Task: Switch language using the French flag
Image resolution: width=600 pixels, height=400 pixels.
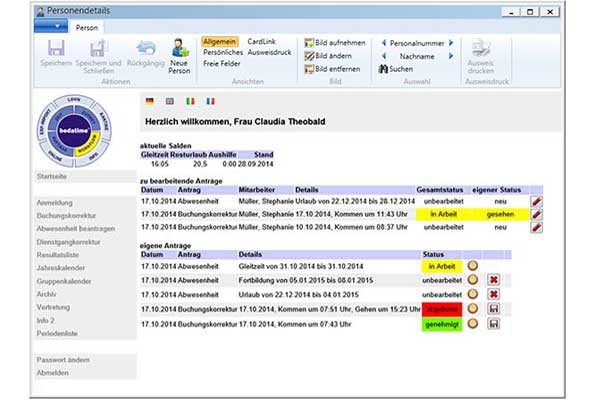Action: click(x=209, y=101)
